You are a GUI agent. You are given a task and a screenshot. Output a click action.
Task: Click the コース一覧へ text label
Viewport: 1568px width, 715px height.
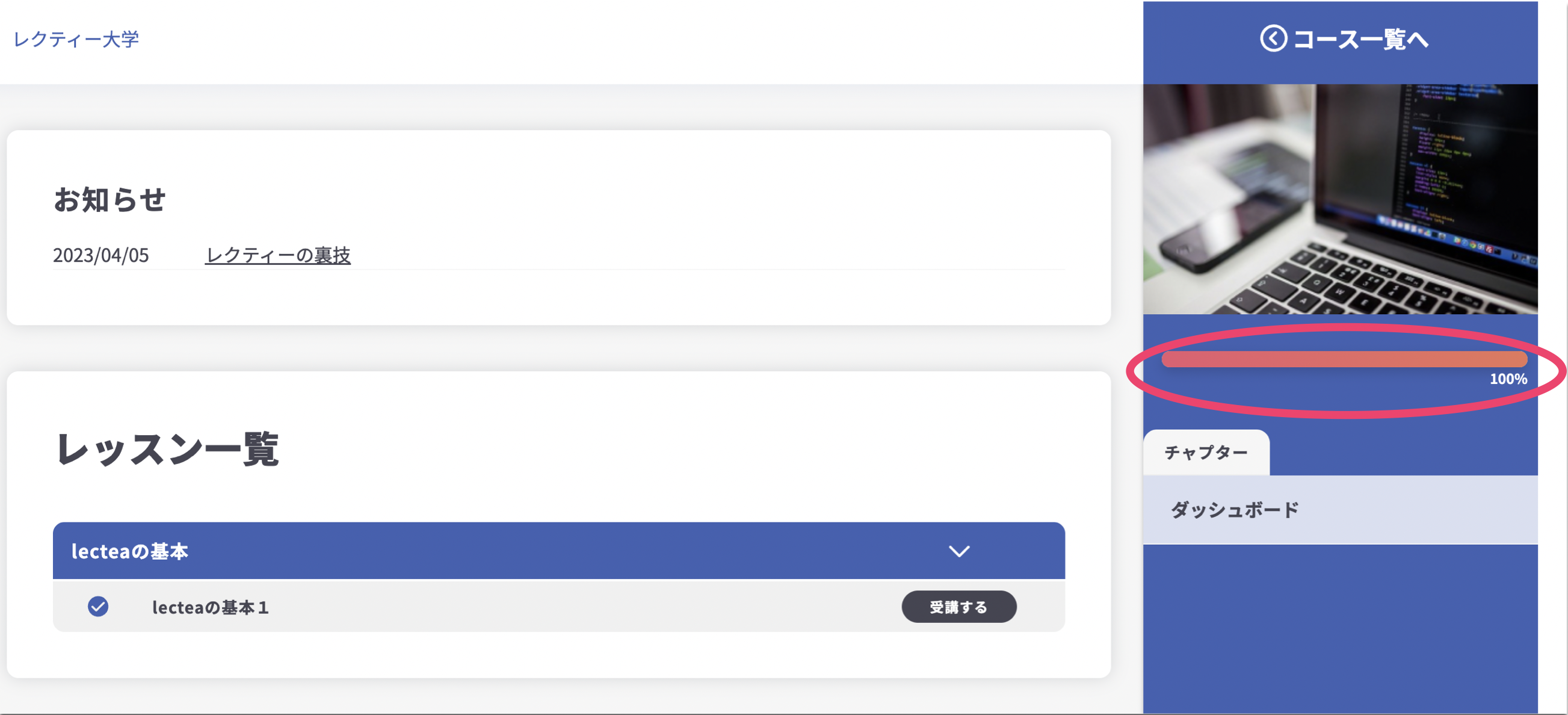(x=1360, y=40)
